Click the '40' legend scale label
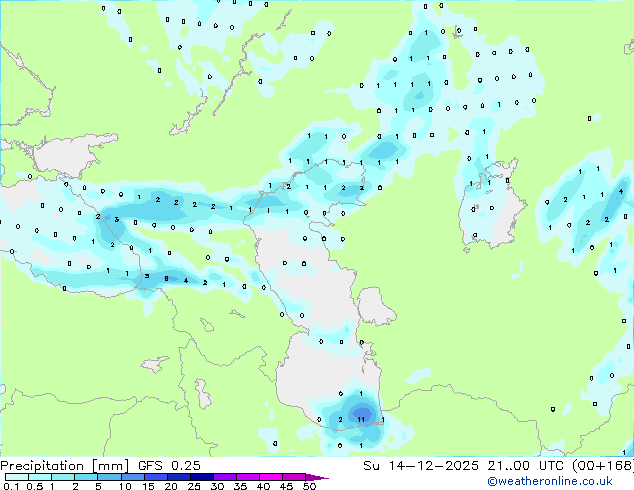 click(263, 486)
